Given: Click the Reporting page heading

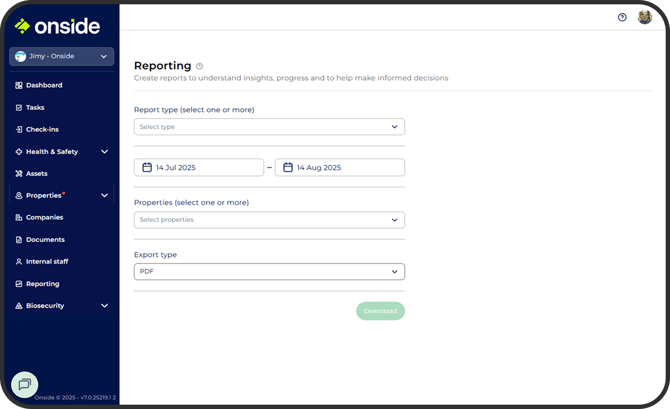Looking at the screenshot, I should click(162, 66).
